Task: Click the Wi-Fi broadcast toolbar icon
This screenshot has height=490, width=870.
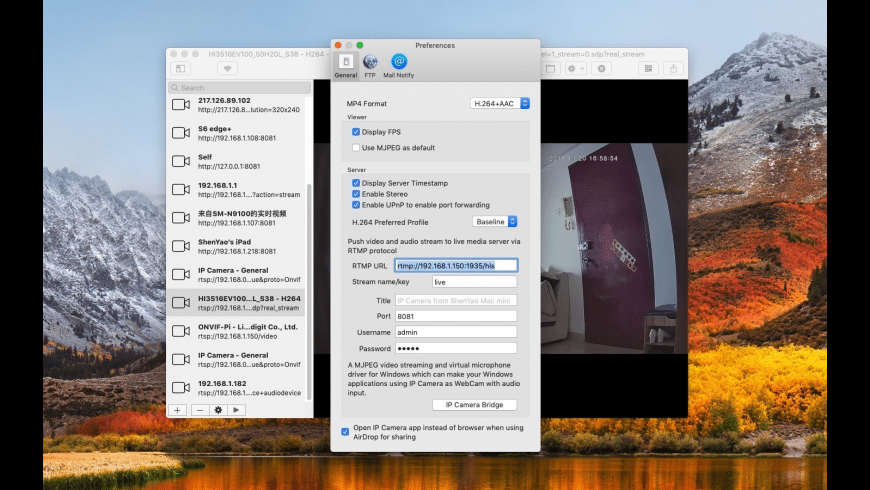Action: click(227, 68)
